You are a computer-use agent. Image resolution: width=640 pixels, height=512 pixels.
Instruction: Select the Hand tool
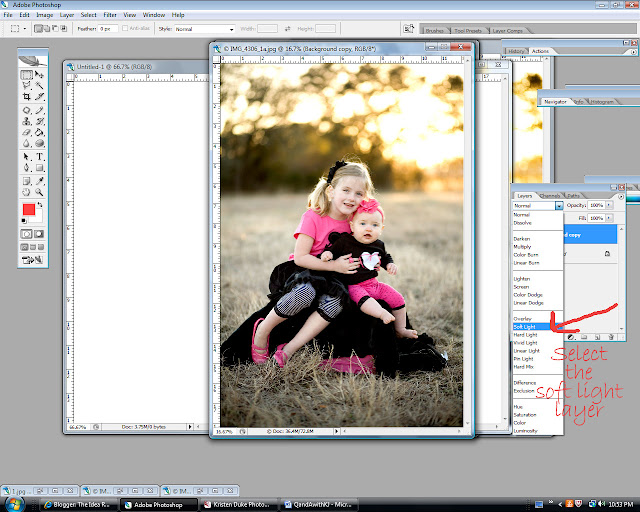pos(27,192)
